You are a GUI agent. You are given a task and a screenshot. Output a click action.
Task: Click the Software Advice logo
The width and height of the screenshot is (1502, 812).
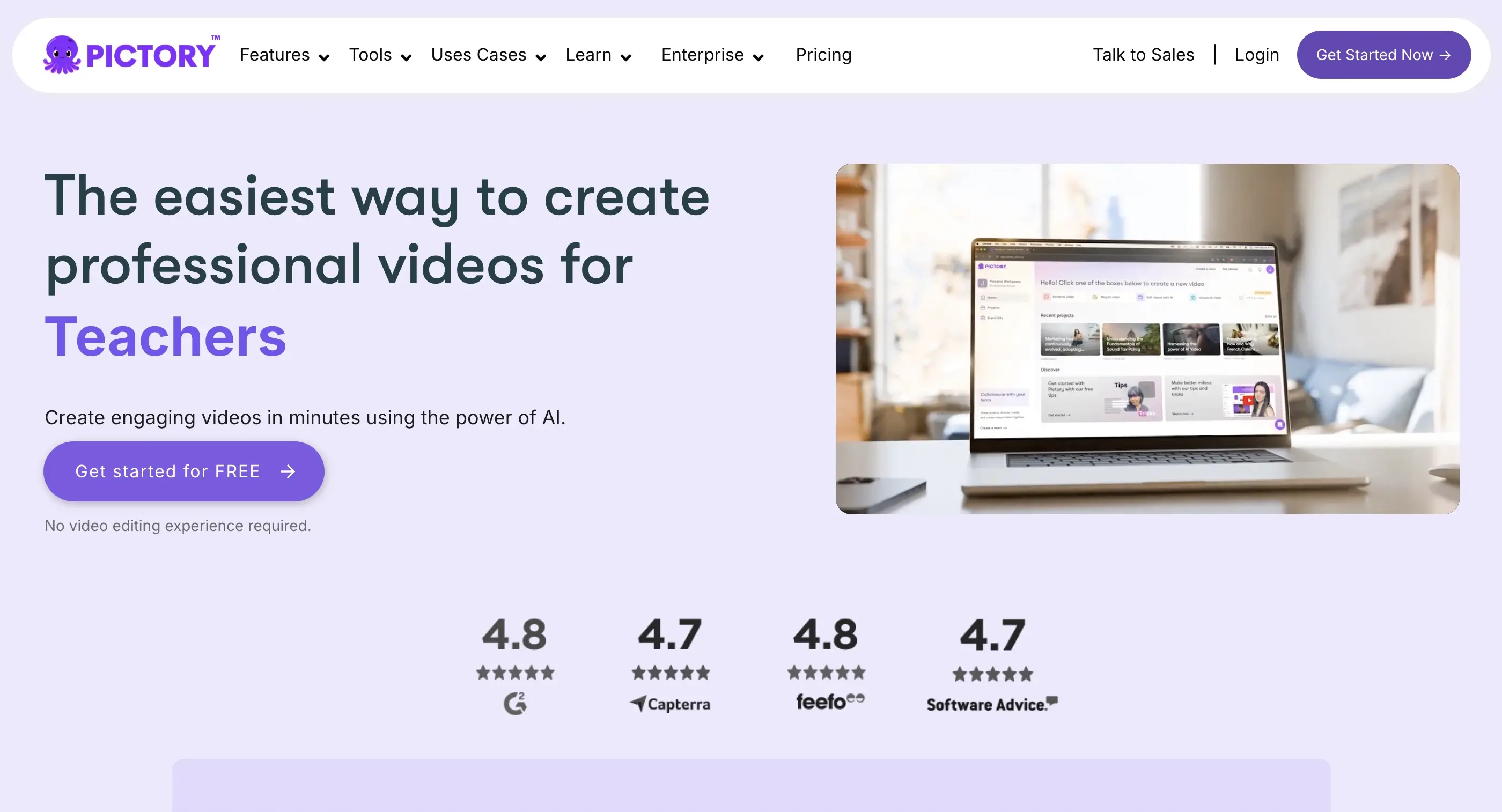coord(992,704)
